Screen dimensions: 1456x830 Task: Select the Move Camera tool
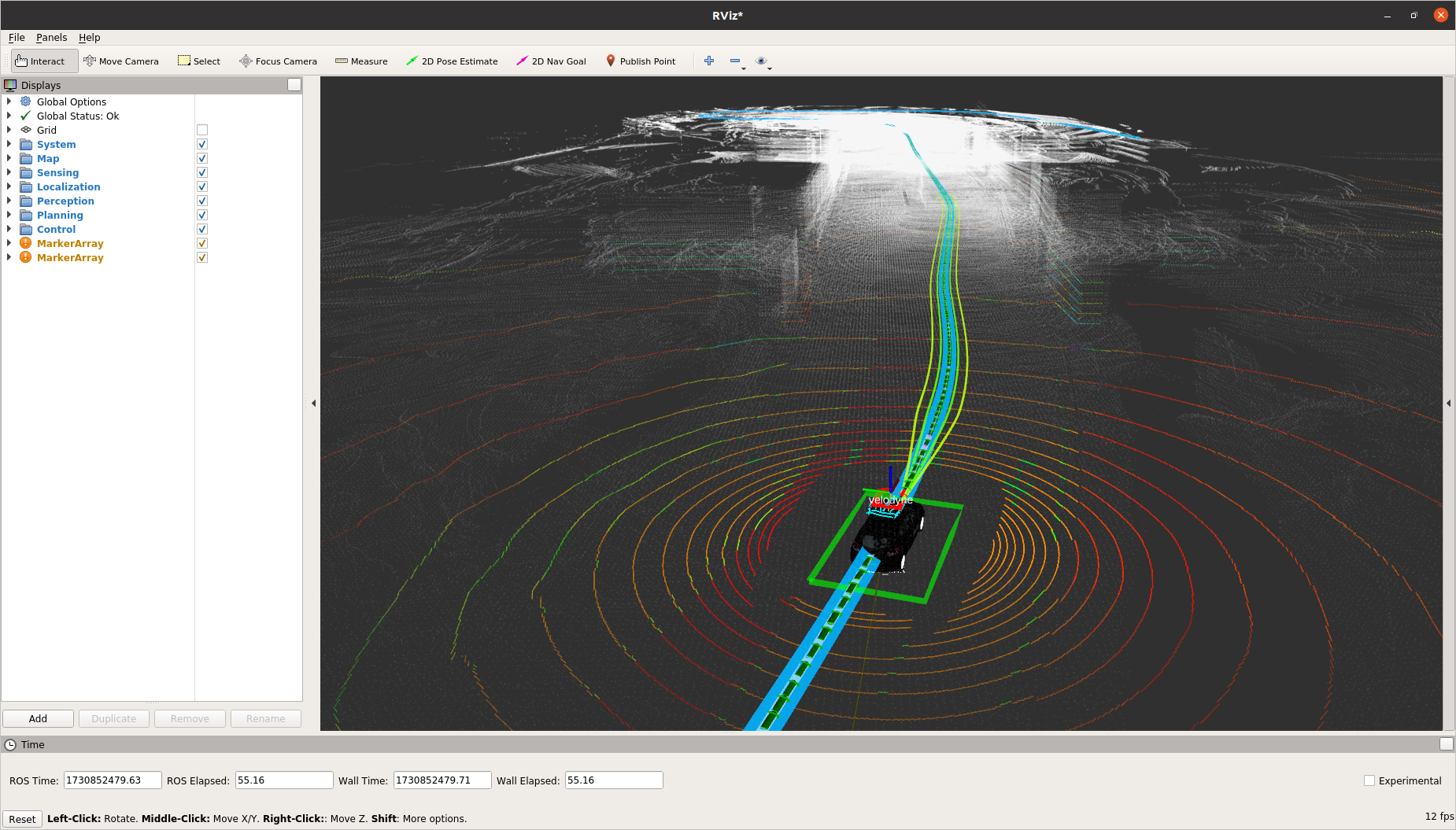coord(121,61)
